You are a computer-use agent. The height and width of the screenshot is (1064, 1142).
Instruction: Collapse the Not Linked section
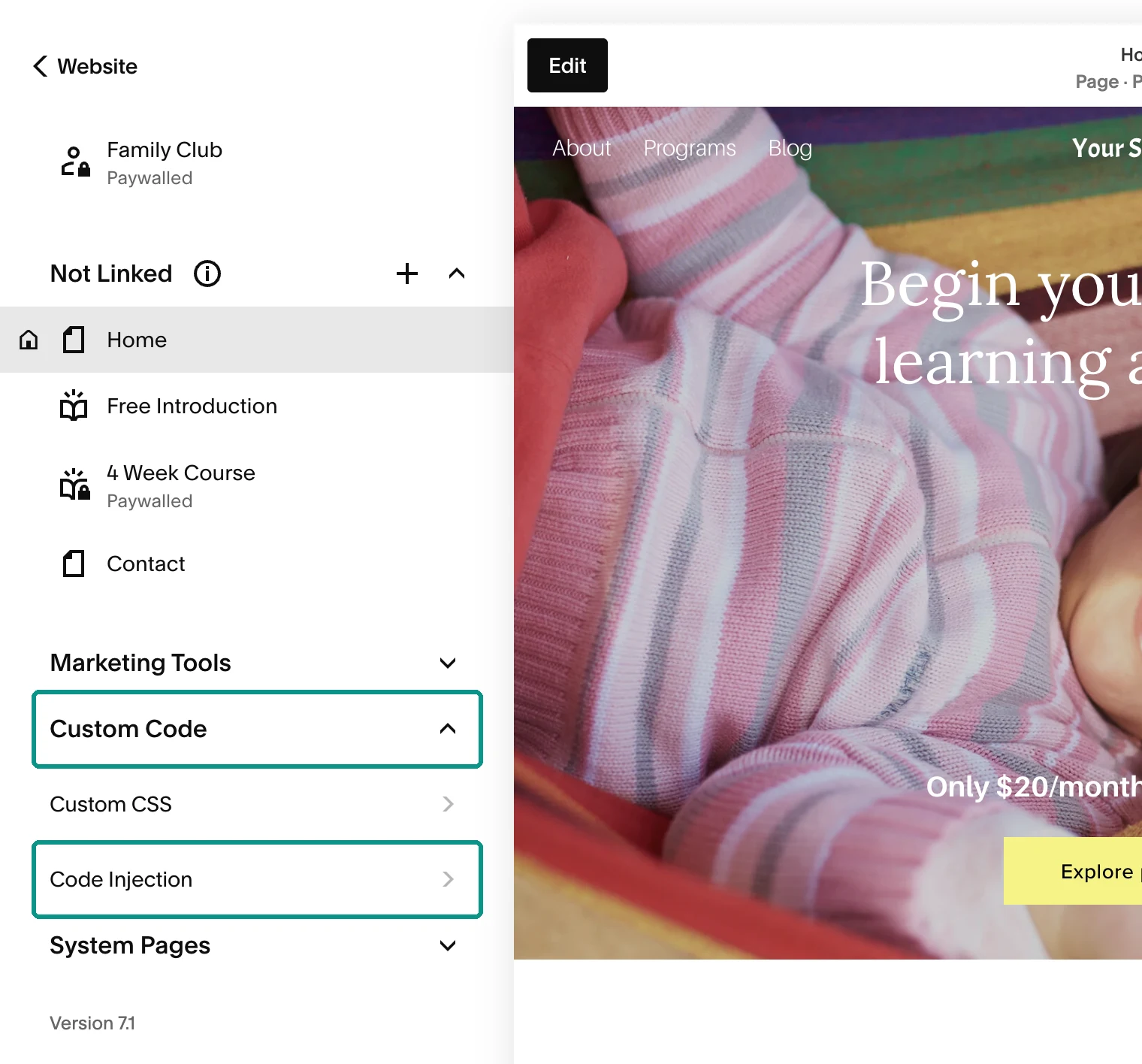pos(457,274)
